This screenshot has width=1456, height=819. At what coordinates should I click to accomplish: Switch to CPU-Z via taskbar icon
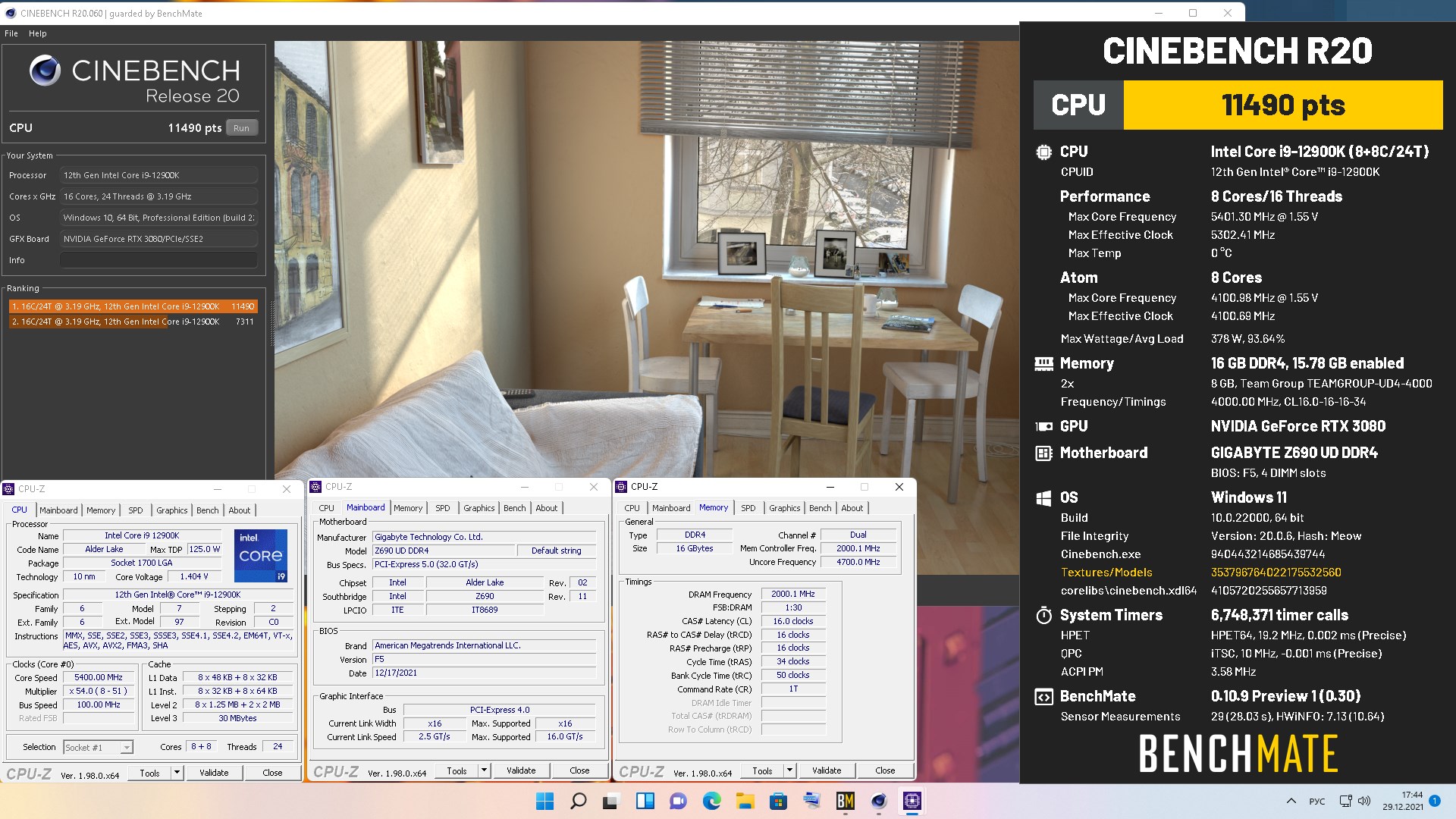click(x=912, y=801)
